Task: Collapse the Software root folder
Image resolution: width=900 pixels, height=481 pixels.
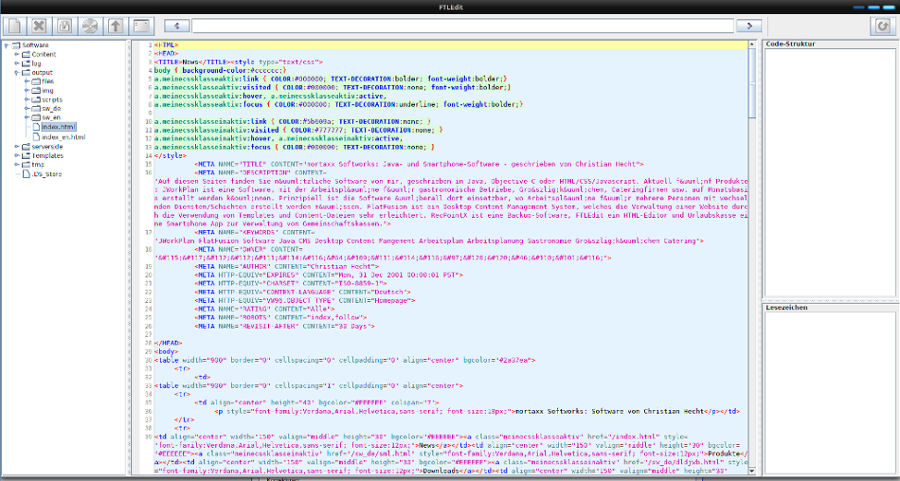Action: (x=6, y=45)
